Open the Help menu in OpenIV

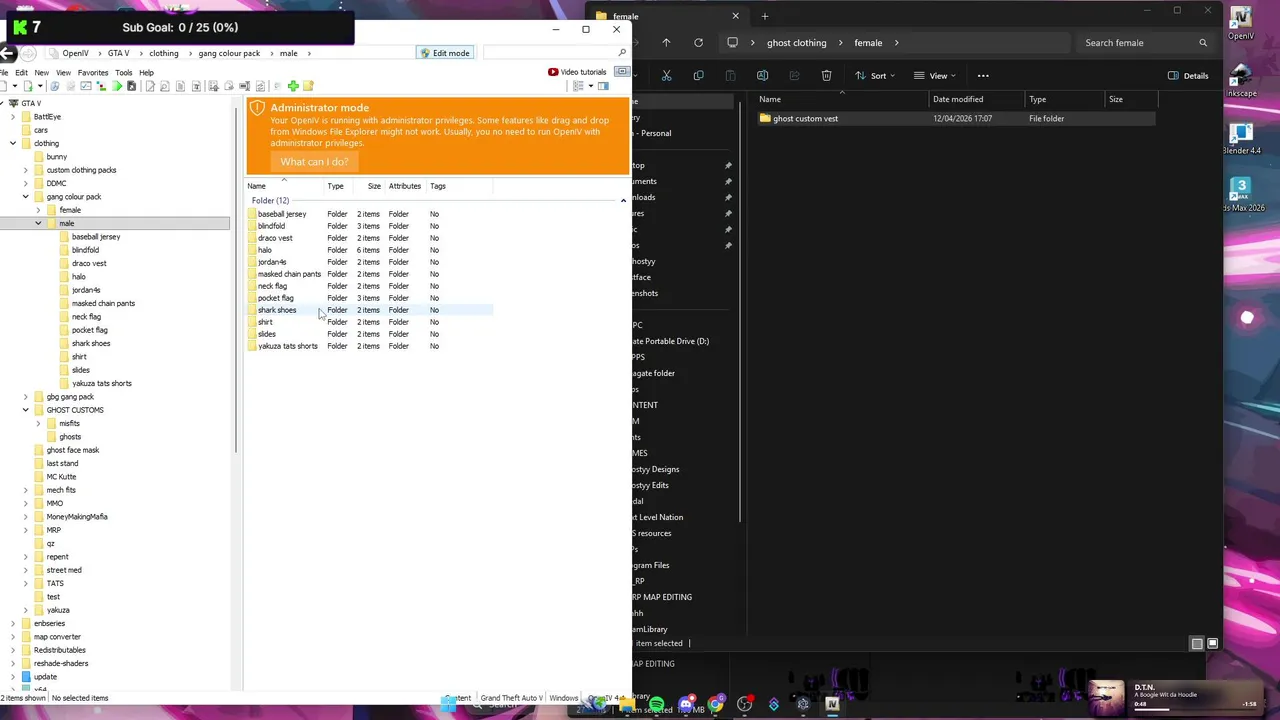click(146, 72)
